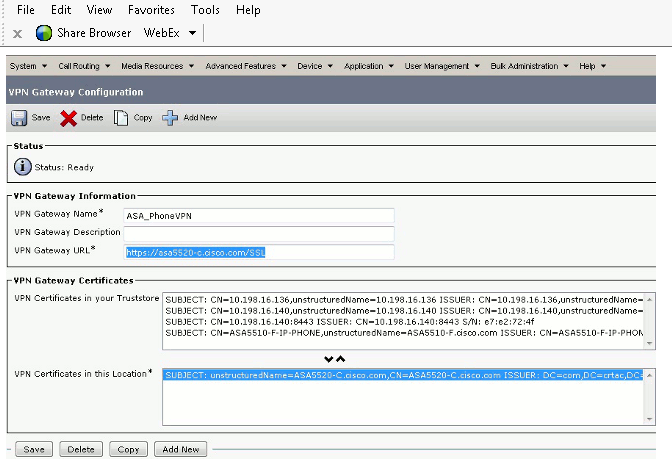Click the Location list scroll-down arrow
The image size is (672, 471).
tap(649, 419)
